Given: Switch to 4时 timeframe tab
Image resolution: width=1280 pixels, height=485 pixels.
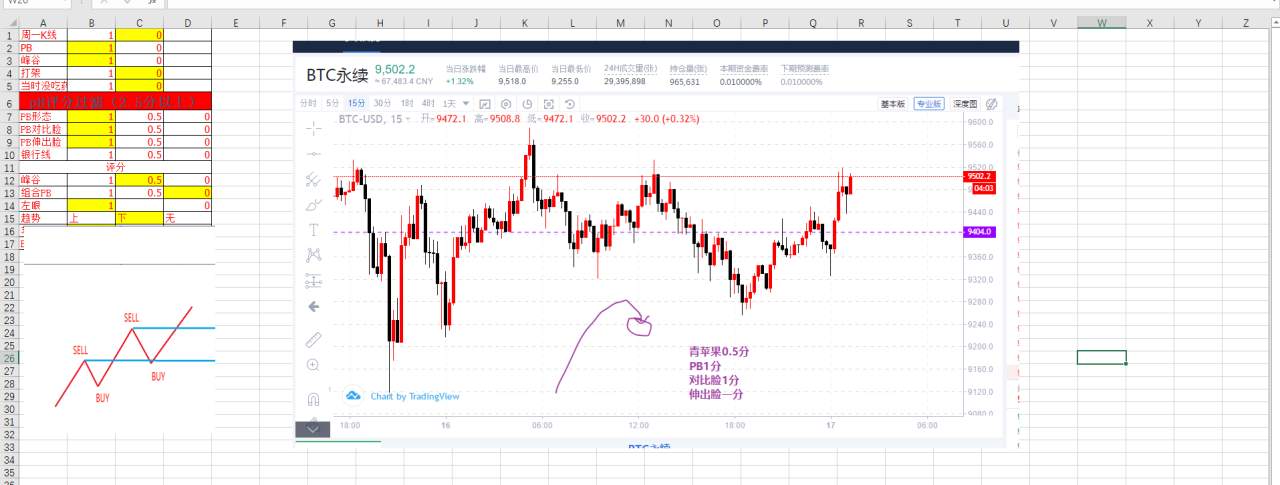Looking at the screenshot, I should [428, 104].
